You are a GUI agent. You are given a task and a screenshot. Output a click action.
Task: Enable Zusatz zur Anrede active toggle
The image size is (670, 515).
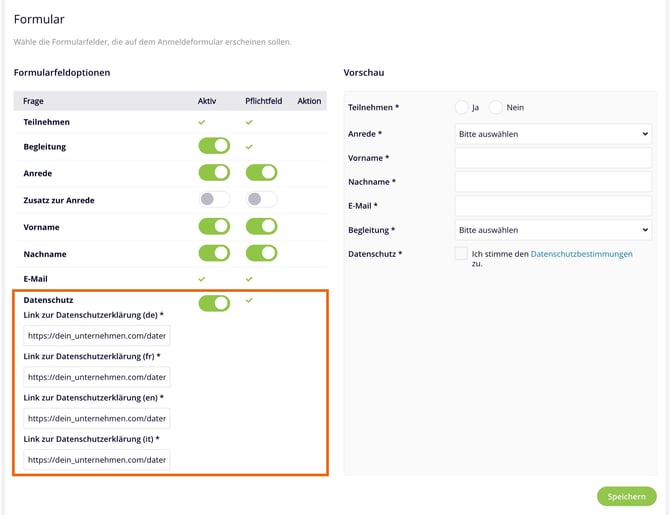point(214,200)
